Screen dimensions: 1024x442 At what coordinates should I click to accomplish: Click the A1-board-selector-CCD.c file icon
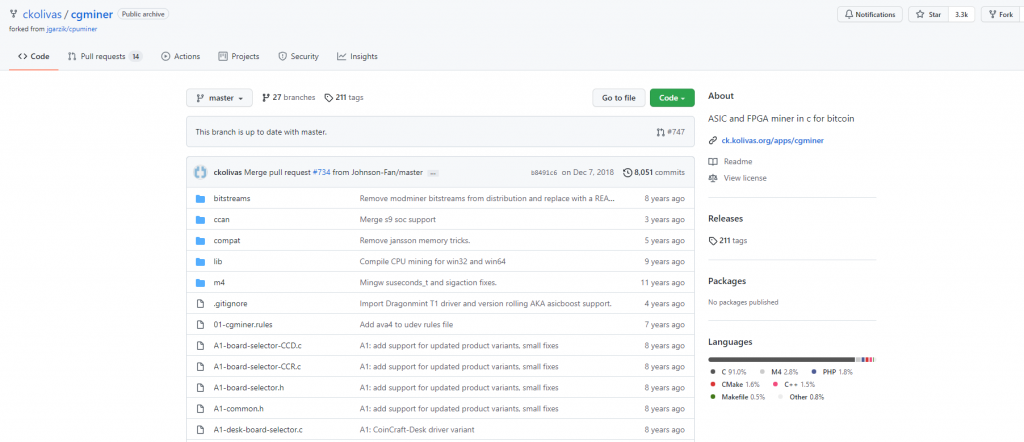click(200, 345)
